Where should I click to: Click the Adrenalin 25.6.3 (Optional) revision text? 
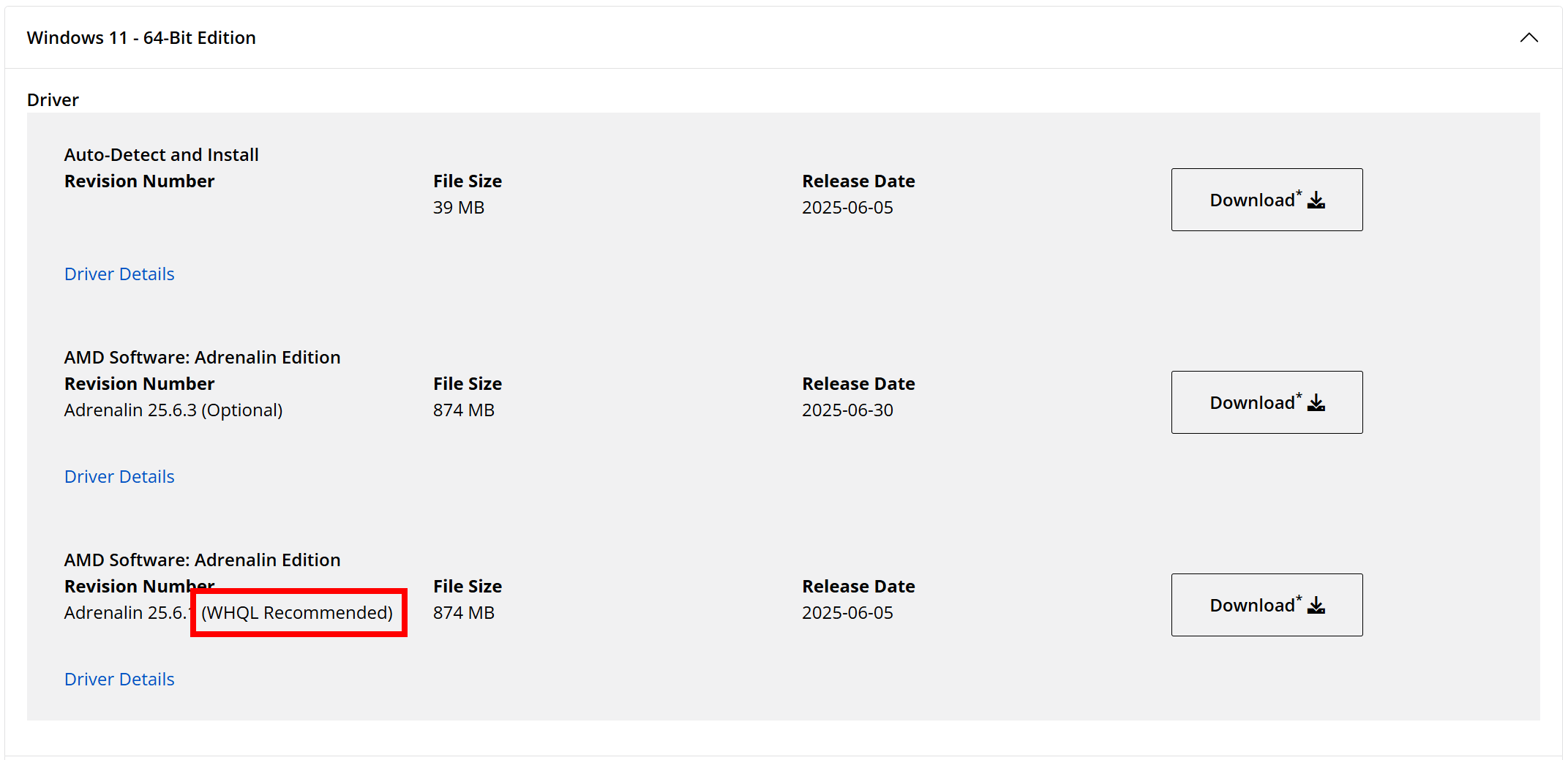(x=173, y=410)
